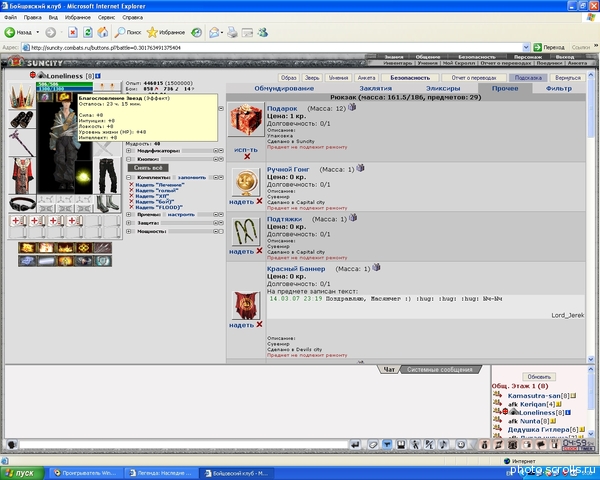Image resolution: width=600 pixels, height=480 pixels.
Task: Click исп-ть under Подарок
Action: (246, 150)
